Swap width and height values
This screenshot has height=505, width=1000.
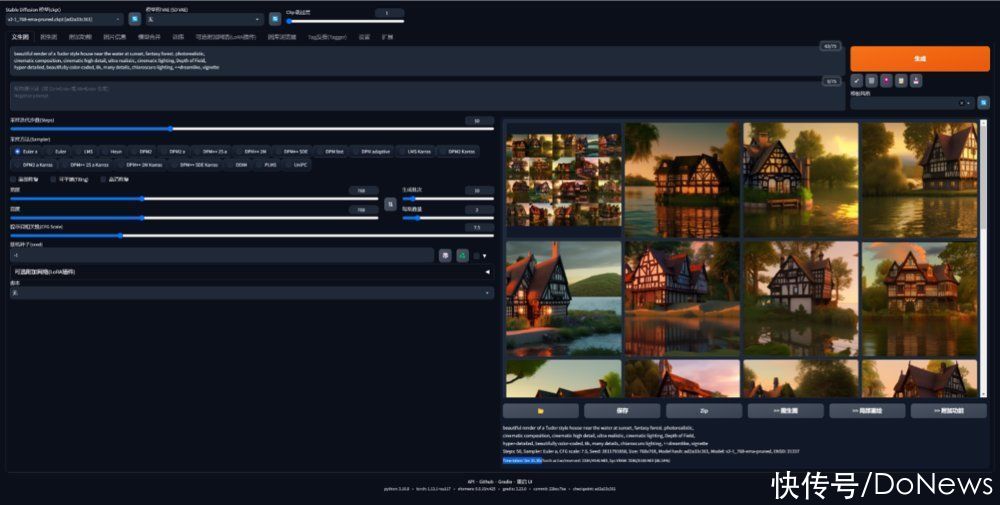pyautogui.click(x=390, y=203)
